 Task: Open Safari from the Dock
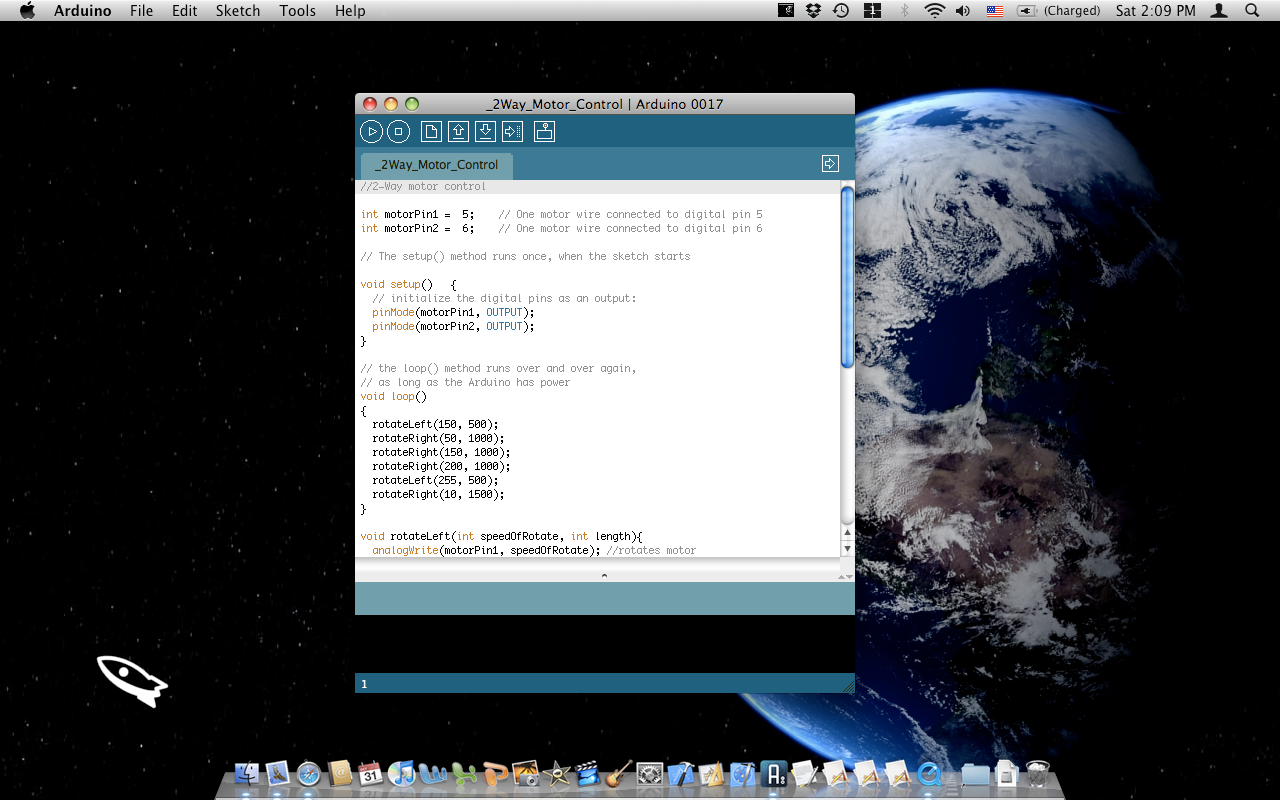point(309,773)
